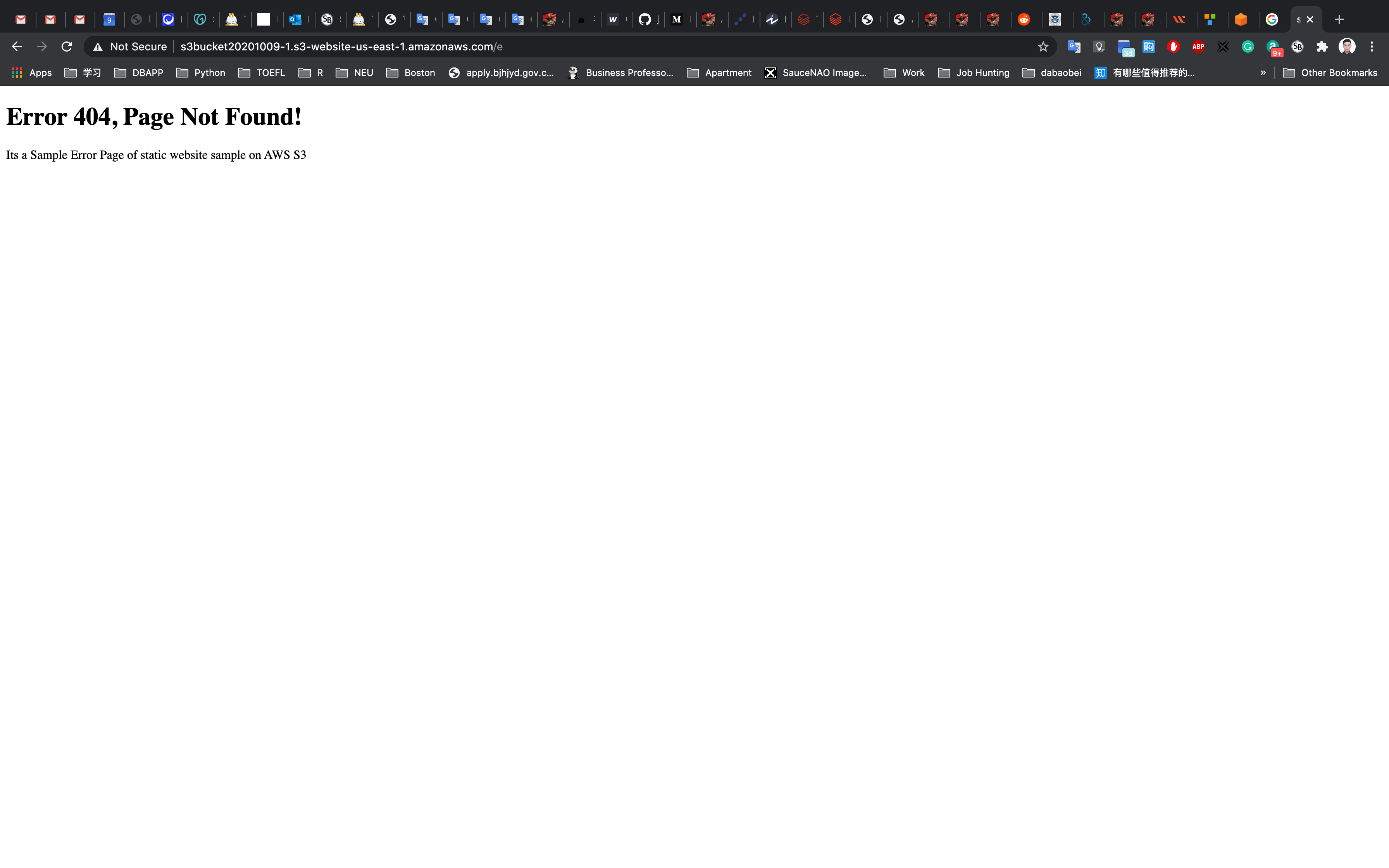Open the Google Keep lightbulb extension
The image size is (1389, 868).
coord(1099,46)
